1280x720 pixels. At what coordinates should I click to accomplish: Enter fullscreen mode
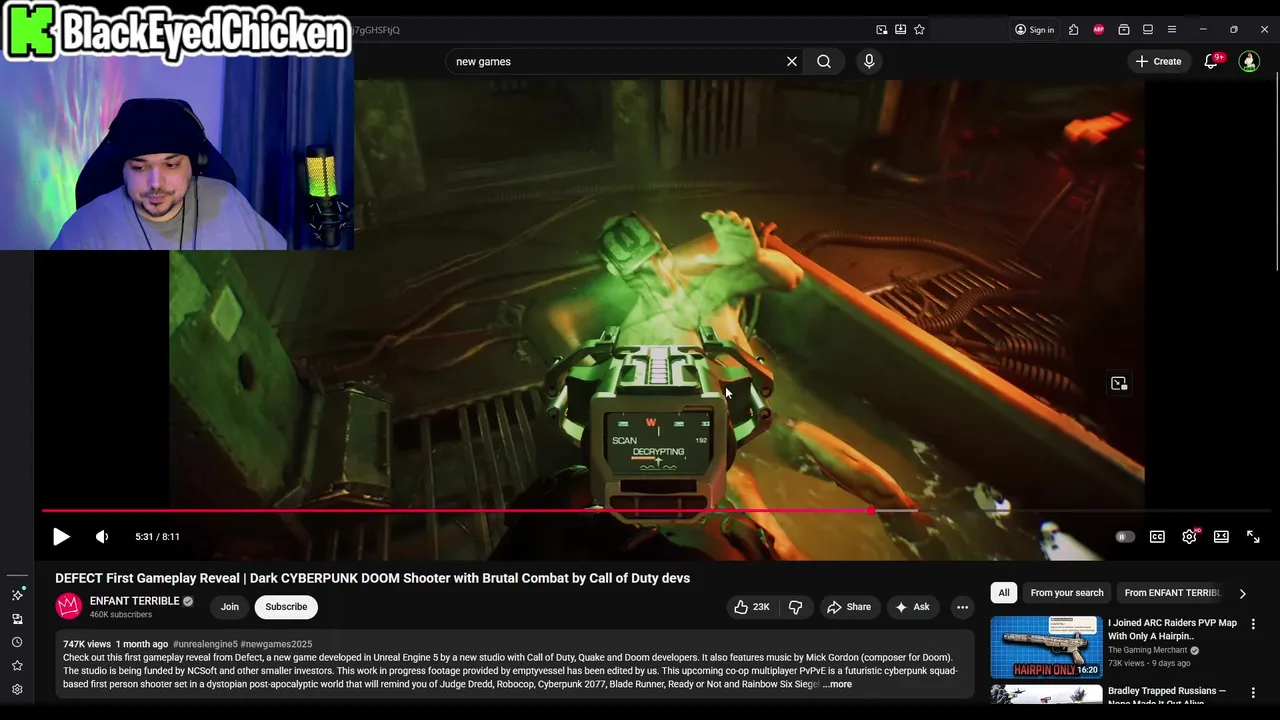coord(1253,537)
